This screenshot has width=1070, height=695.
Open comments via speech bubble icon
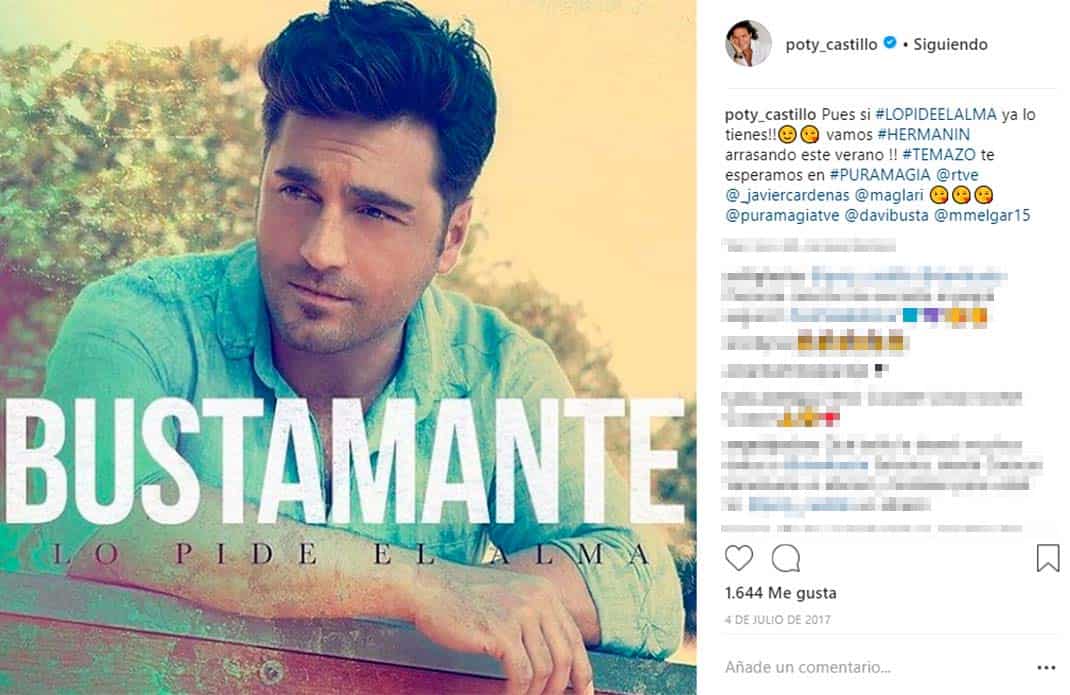pos(785,558)
